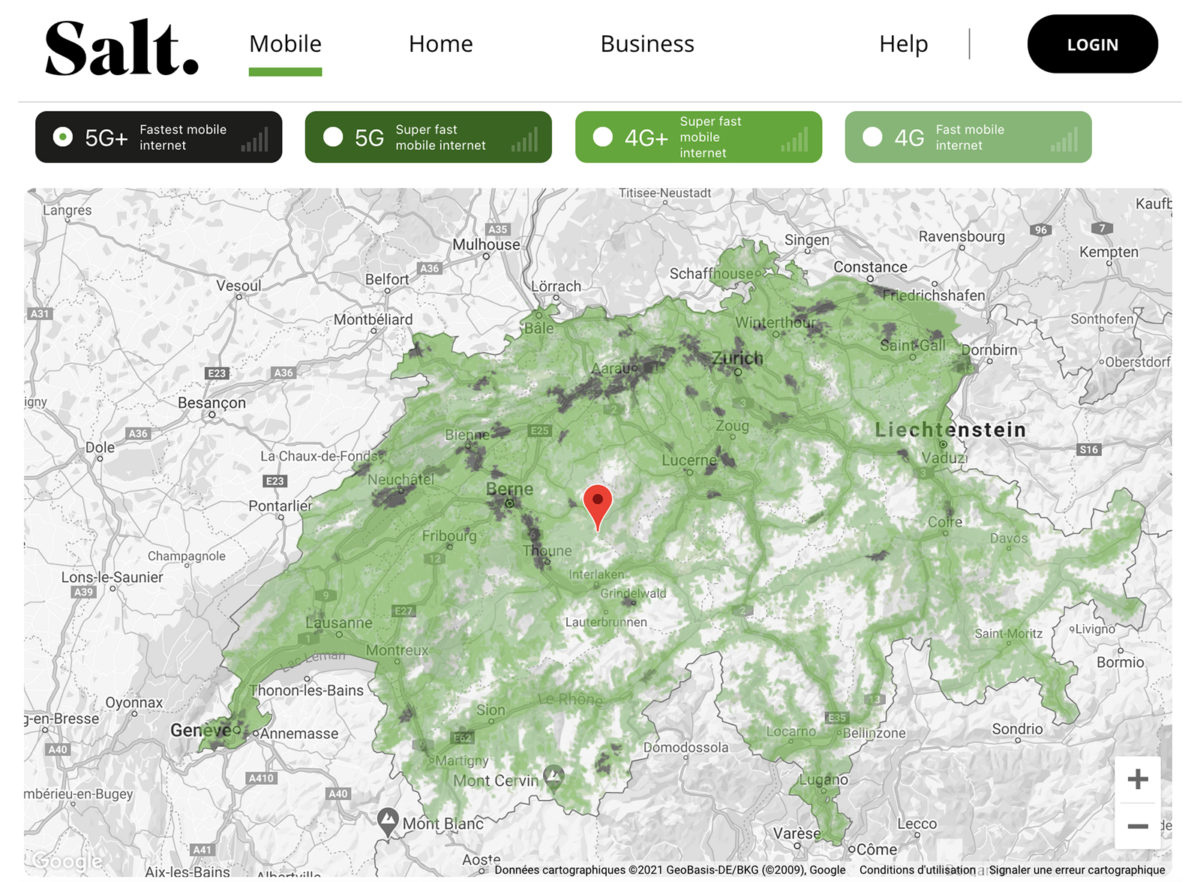Viewport: 1200px width, 882px height.
Task: Click the Bellinzone label
Action: coord(874,734)
